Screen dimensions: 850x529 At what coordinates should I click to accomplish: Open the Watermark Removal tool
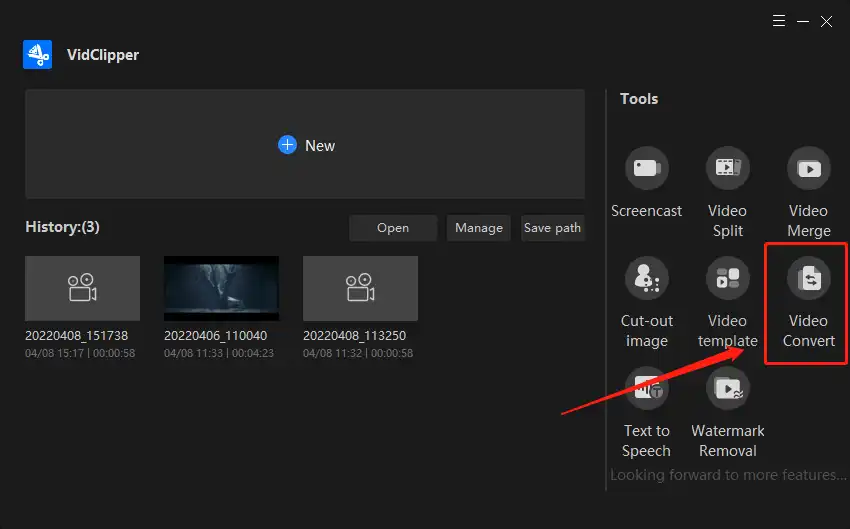[727, 388]
